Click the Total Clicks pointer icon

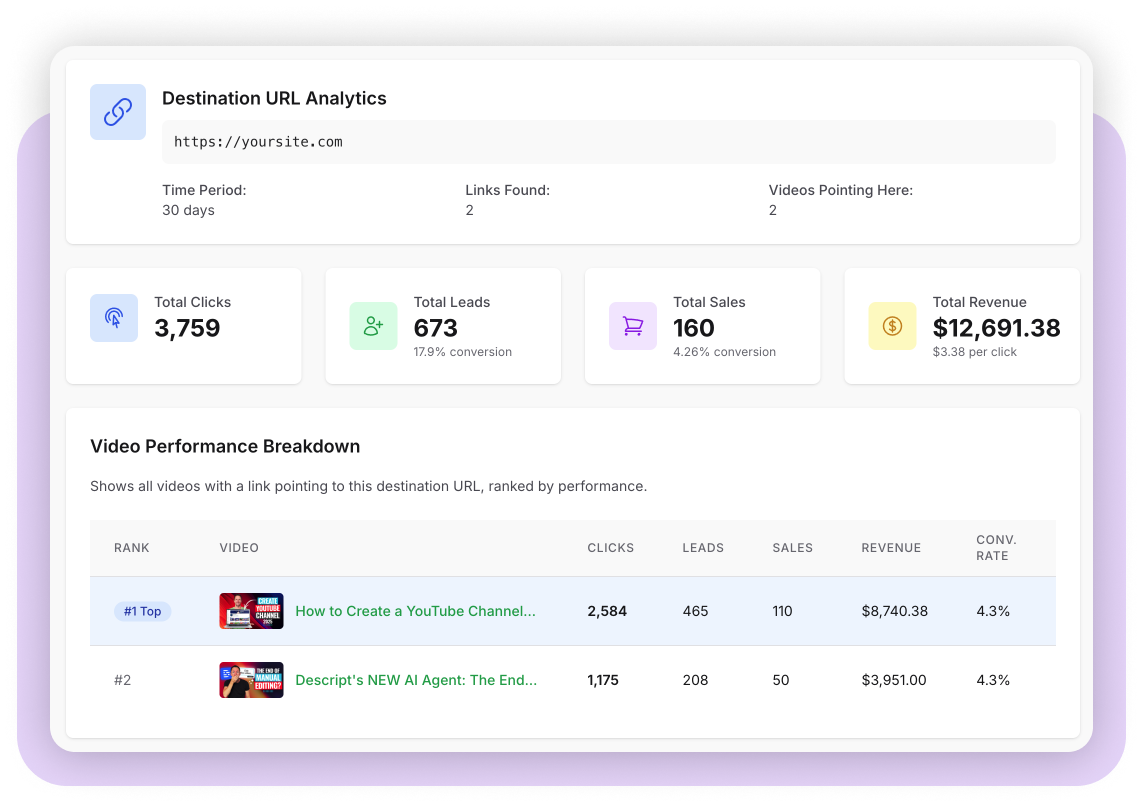[x=114, y=318]
